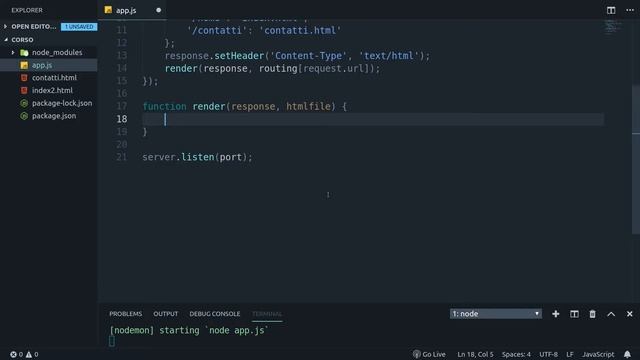Click the index2.html file icon
The height and width of the screenshot is (360, 640).
[24, 90]
